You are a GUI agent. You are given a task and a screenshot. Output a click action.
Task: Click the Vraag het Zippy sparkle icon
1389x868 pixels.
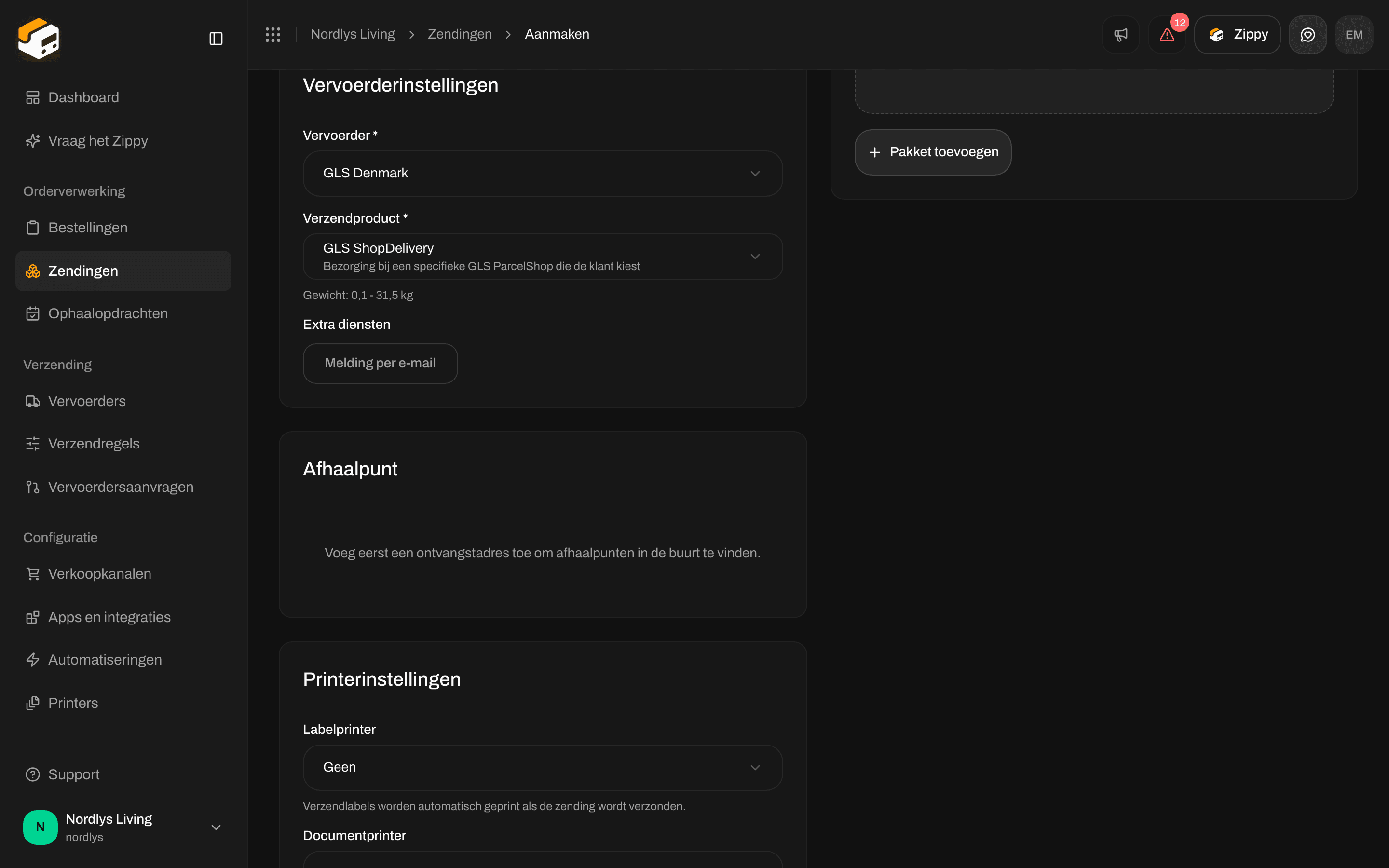click(33, 141)
